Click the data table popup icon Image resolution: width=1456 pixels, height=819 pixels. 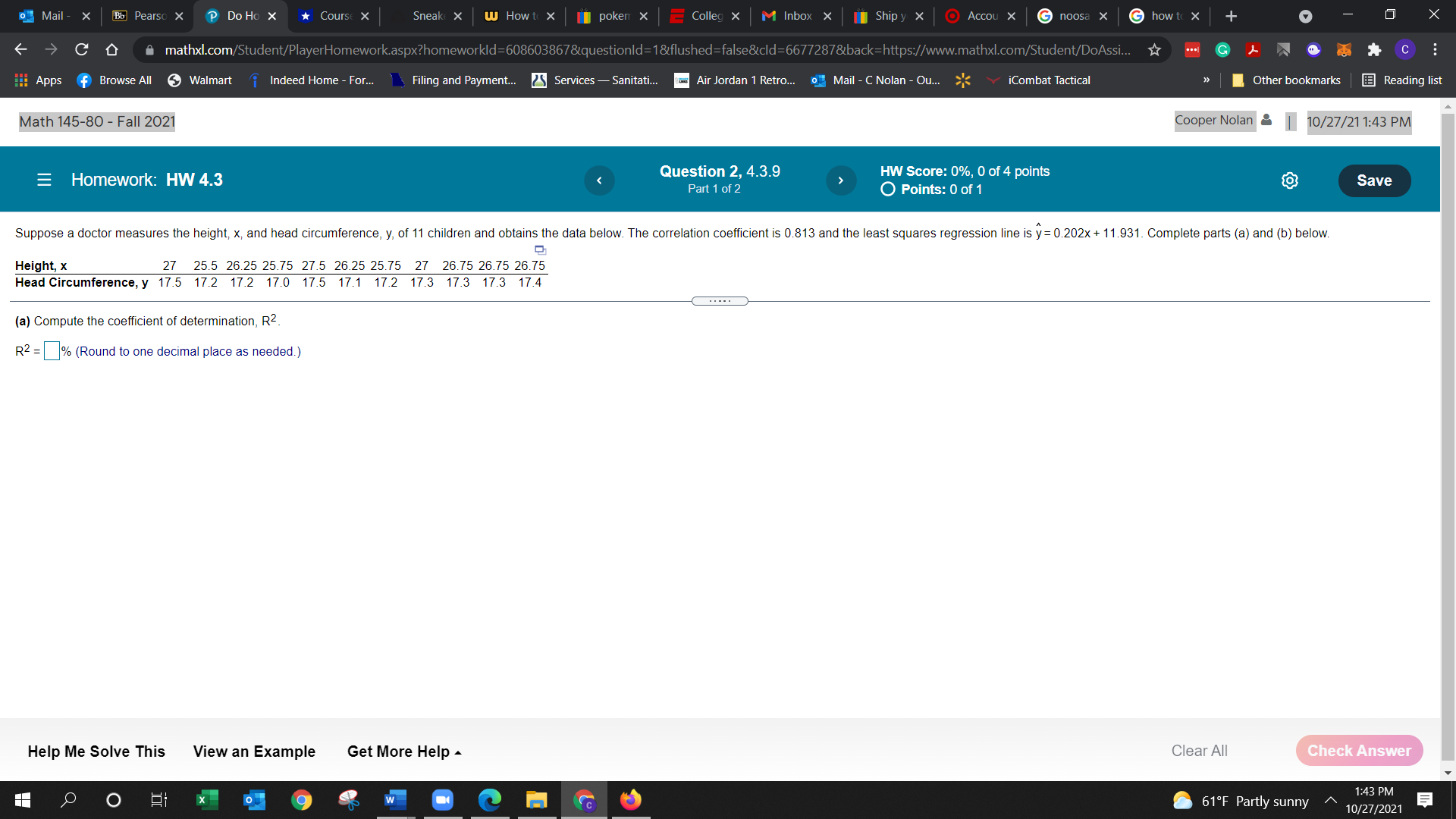pos(540,249)
